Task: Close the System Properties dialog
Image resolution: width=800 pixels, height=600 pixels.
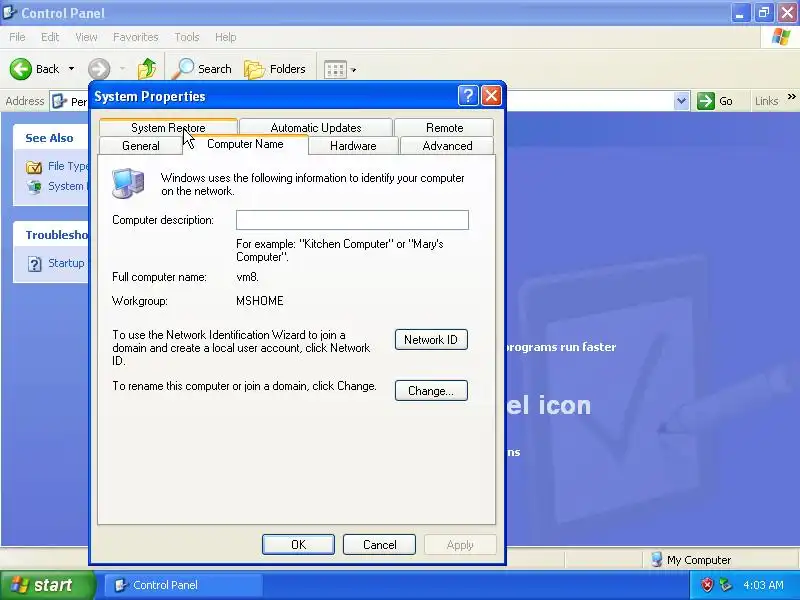Action: 491,95
